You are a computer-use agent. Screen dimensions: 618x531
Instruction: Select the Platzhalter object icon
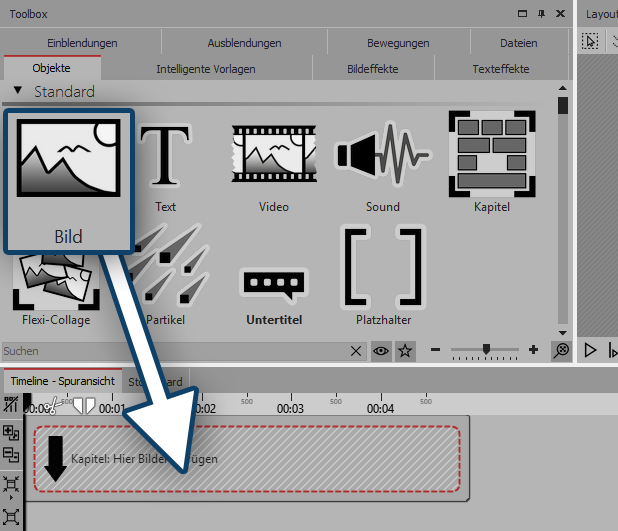[x=383, y=267]
